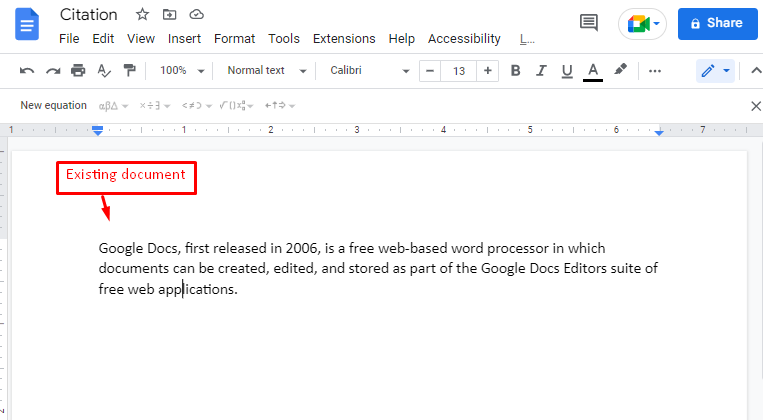Open the text color picker
This screenshot has height=420, width=763.
[x=593, y=72]
